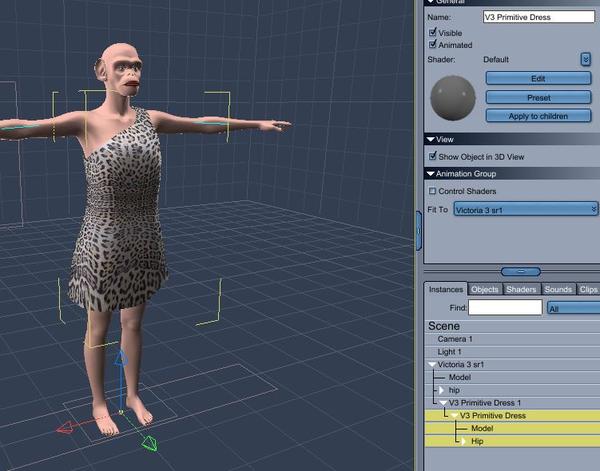
Task: Collapse the Victoria 3 sr1 tree node
Action: pyautogui.click(x=432, y=365)
